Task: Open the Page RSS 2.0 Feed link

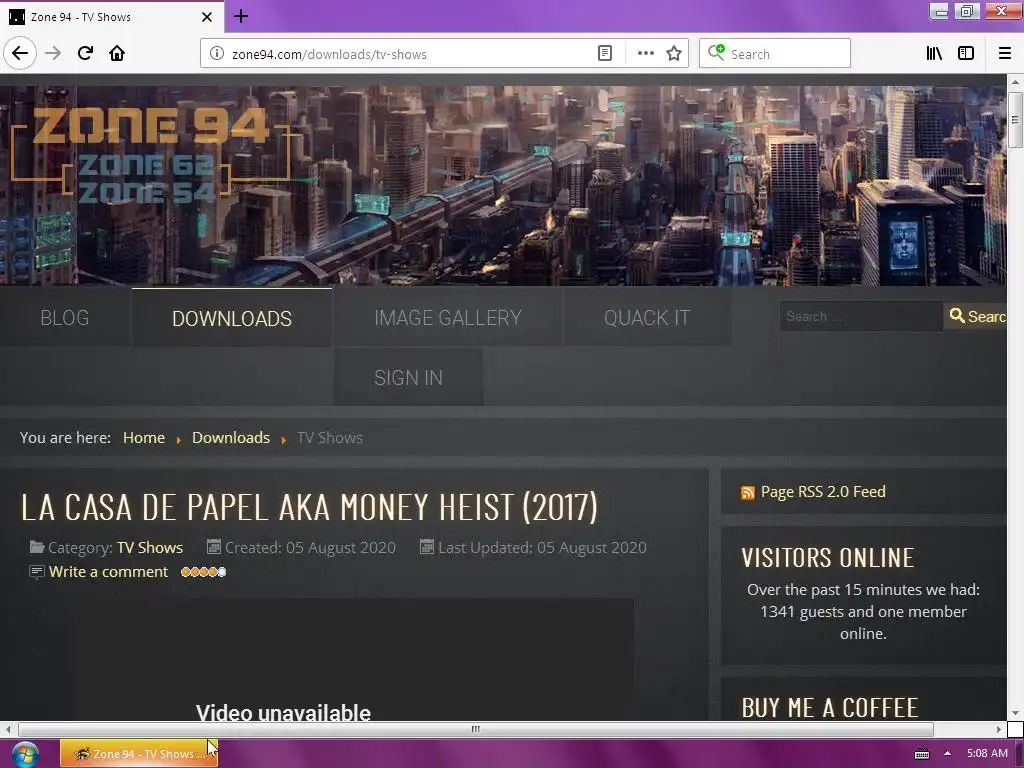Action: 823,492
